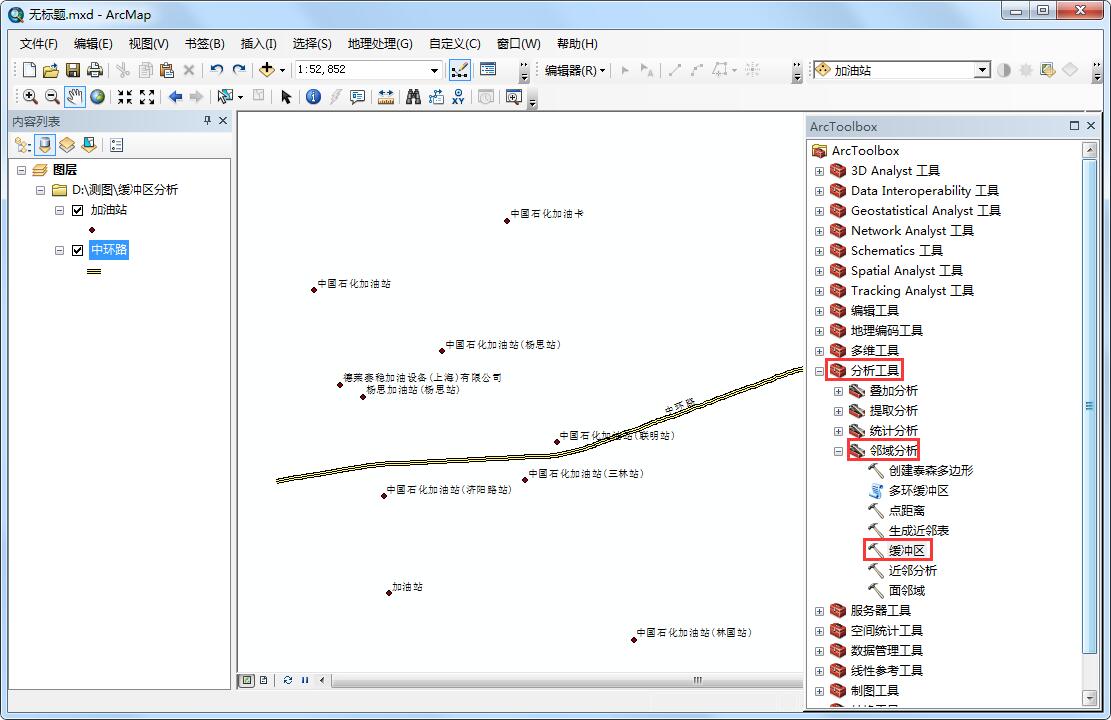The height and width of the screenshot is (720, 1111).
Task: Click the New map document icon
Action: click(29, 69)
